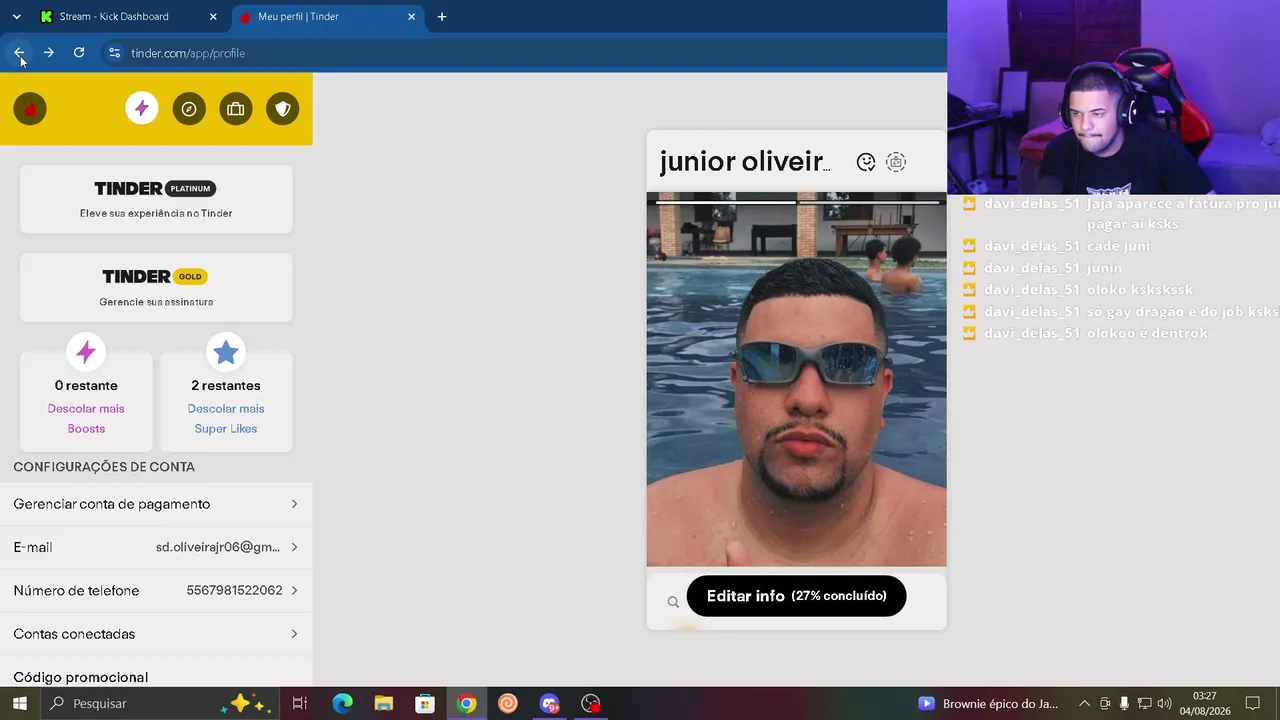Close the Meu perfil Tinder tab
Image resolution: width=1280 pixels, height=720 pixels.
(411, 17)
